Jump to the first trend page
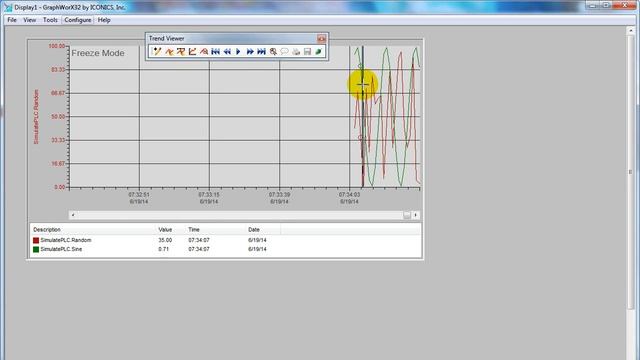640x360 pixels. click(x=216, y=51)
